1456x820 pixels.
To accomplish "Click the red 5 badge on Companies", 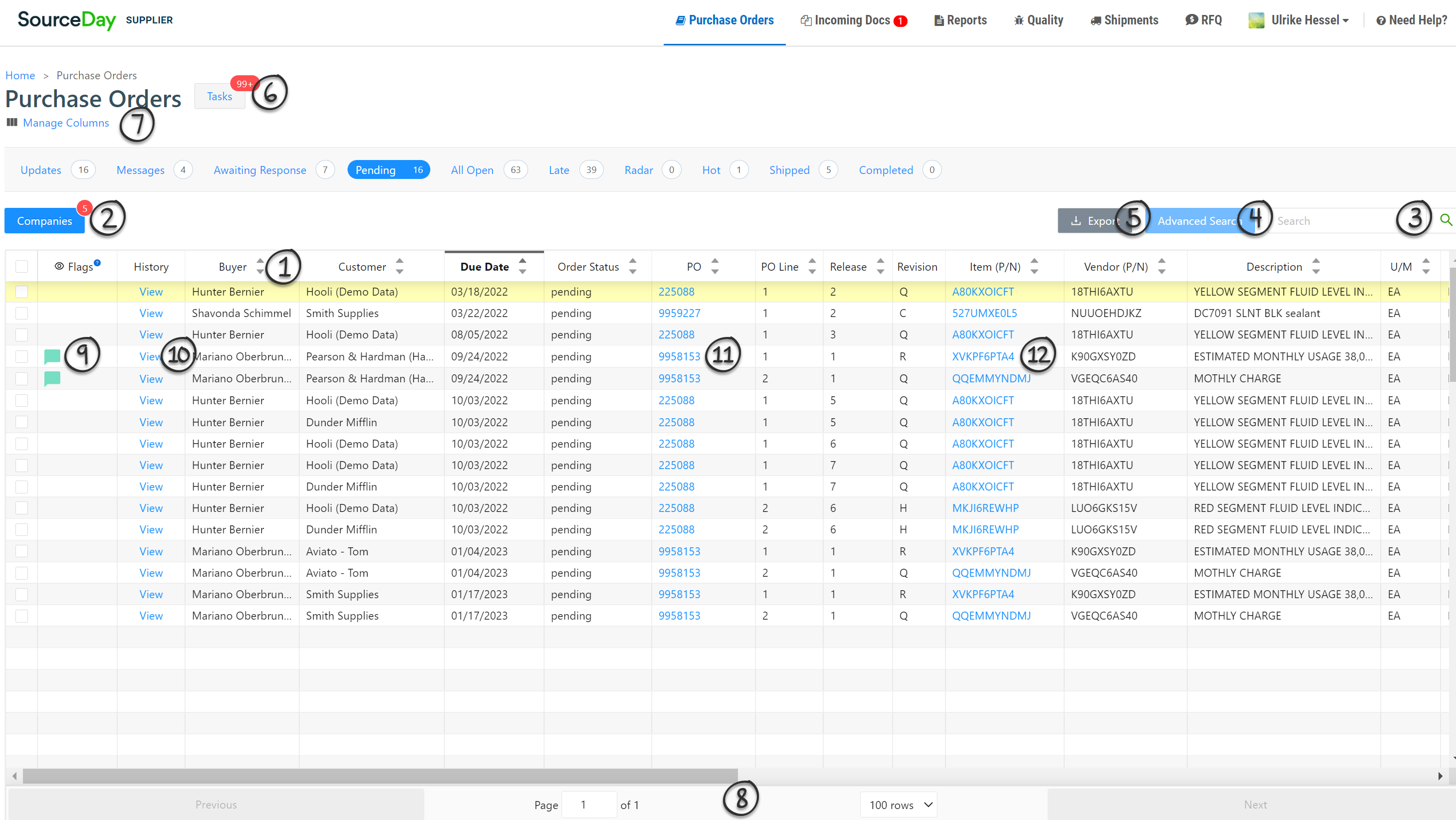I will (85, 208).
